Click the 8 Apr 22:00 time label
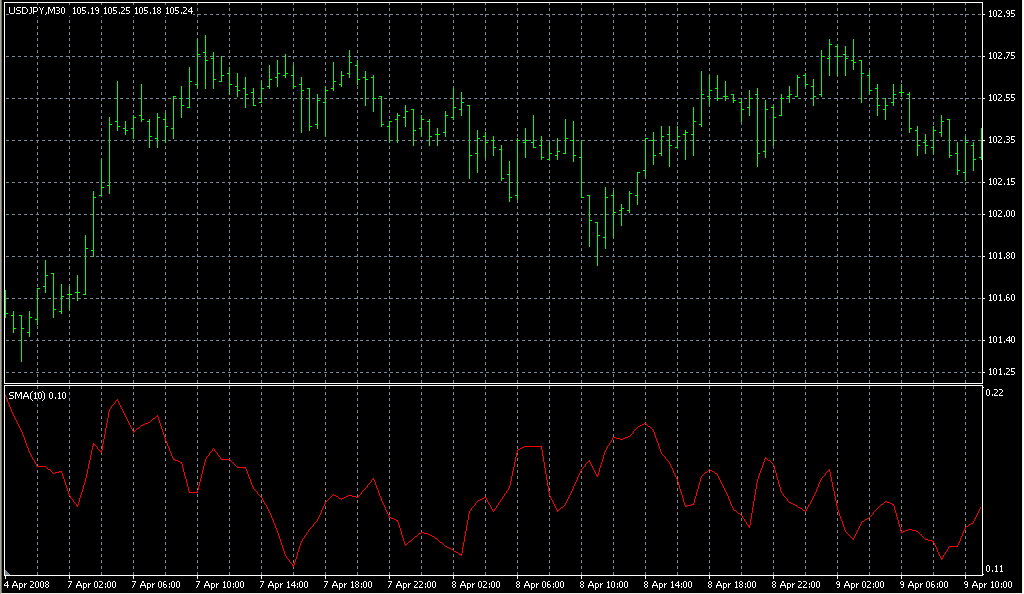Viewport: 1024px width, 594px height. click(x=796, y=584)
